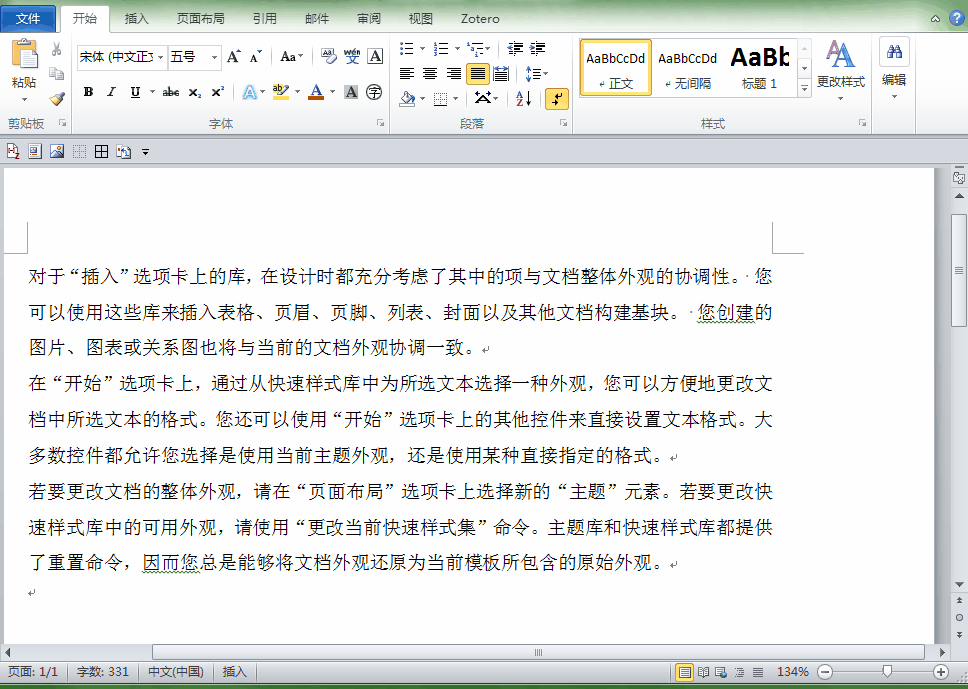Screen dimensions: 968x689
Task: Toggle italic formatting
Action: pyautogui.click(x=110, y=91)
